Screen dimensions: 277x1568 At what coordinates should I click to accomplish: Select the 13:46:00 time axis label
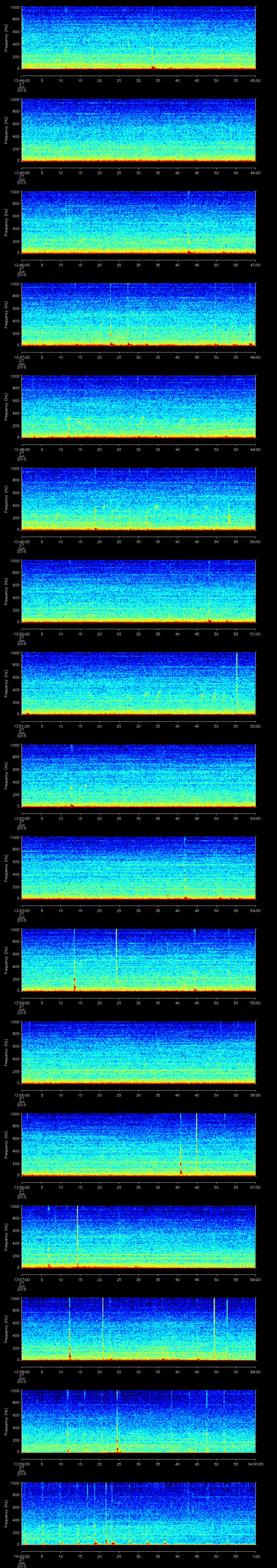pyautogui.click(x=21, y=265)
